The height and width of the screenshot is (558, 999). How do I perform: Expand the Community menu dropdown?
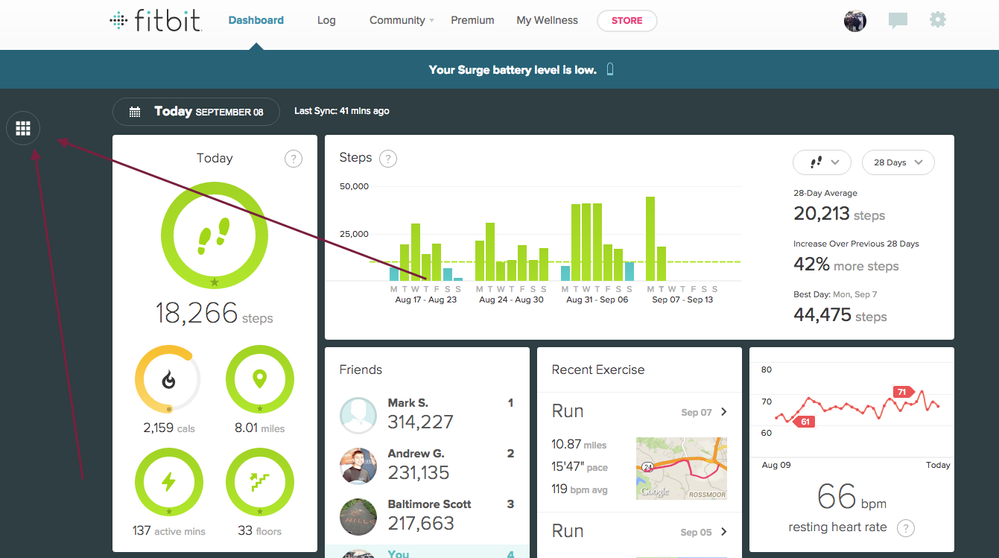[x=401, y=20]
